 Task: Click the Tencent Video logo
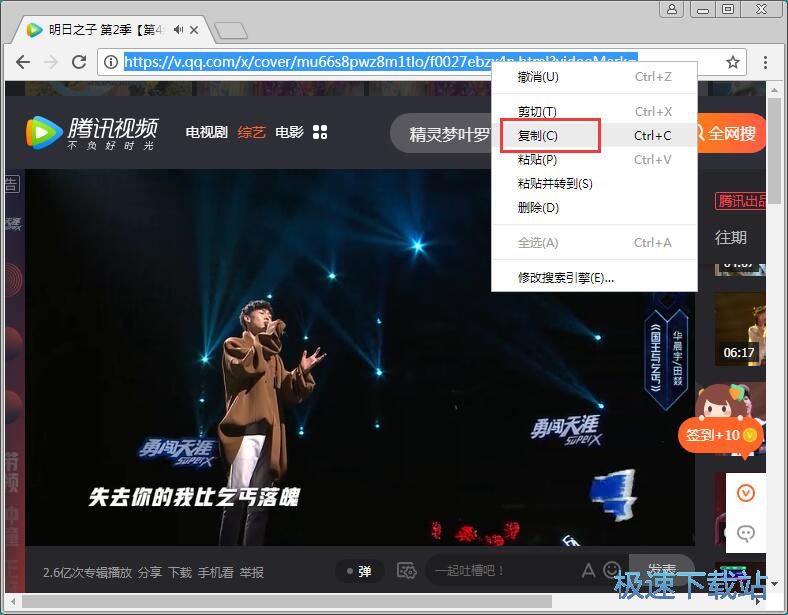pos(92,132)
